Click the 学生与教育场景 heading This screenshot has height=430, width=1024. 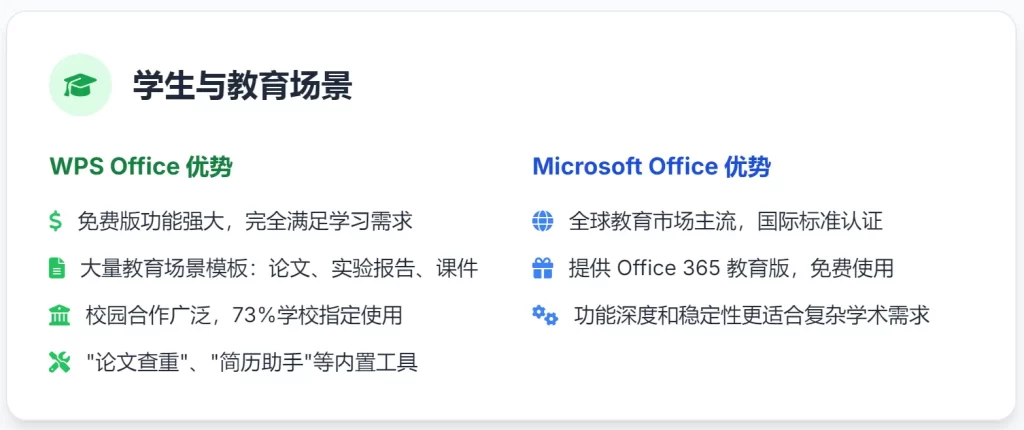[x=243, y=87]
